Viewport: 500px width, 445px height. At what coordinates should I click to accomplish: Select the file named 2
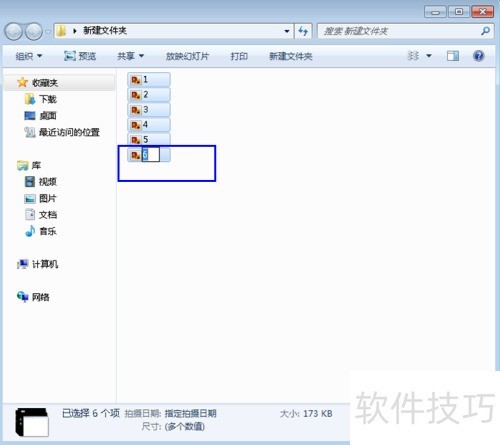point(149,95)
